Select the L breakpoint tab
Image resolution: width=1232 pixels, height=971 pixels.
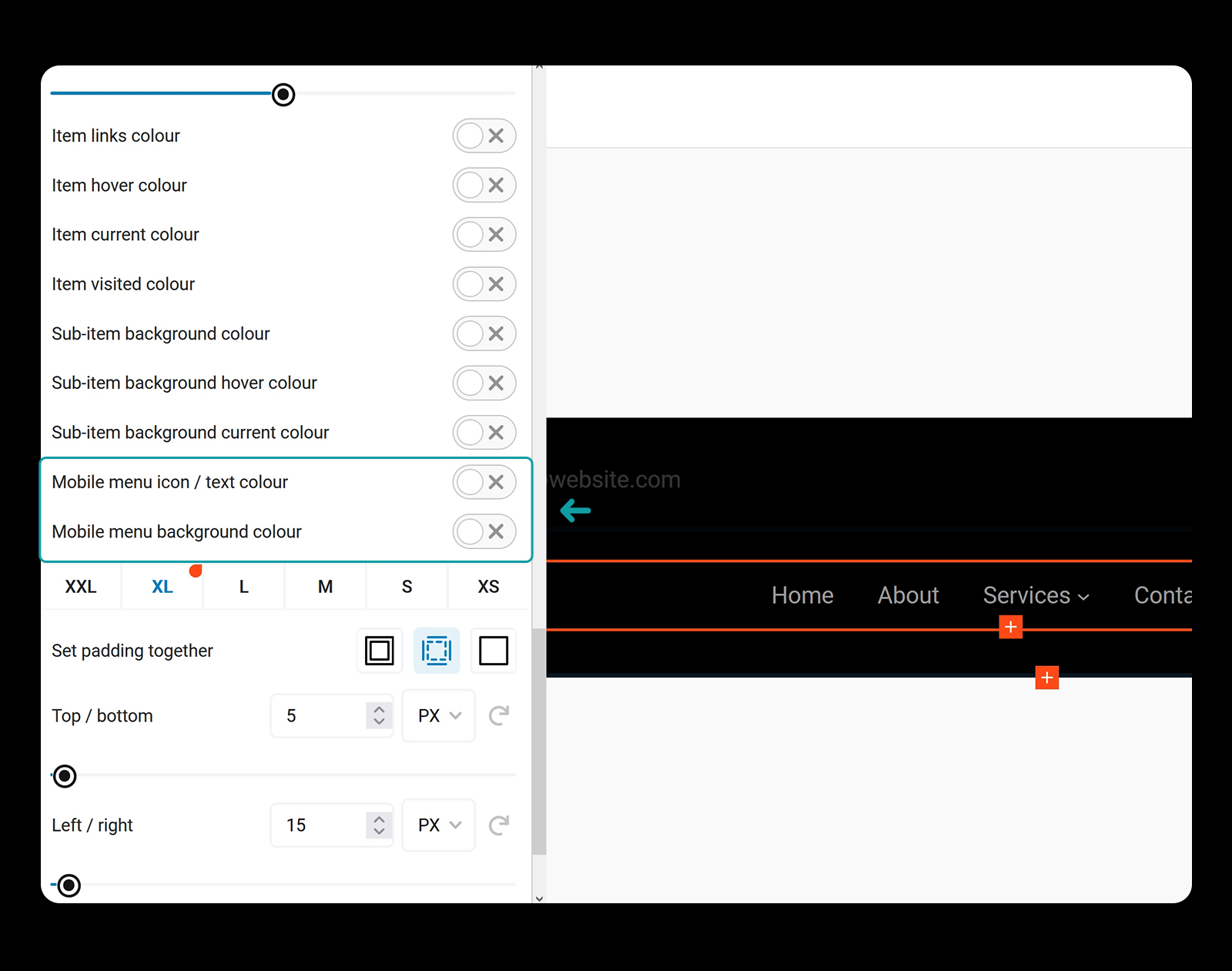pos(244,587)
